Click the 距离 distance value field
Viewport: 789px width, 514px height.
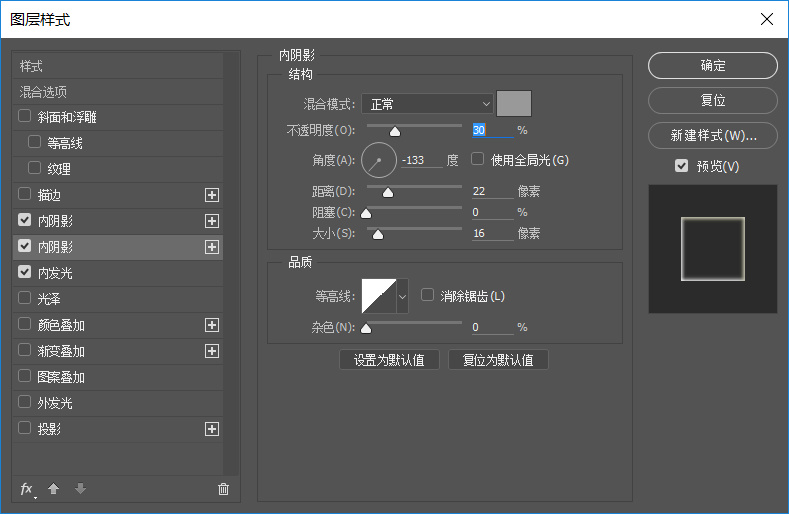[x=490, y=192]
